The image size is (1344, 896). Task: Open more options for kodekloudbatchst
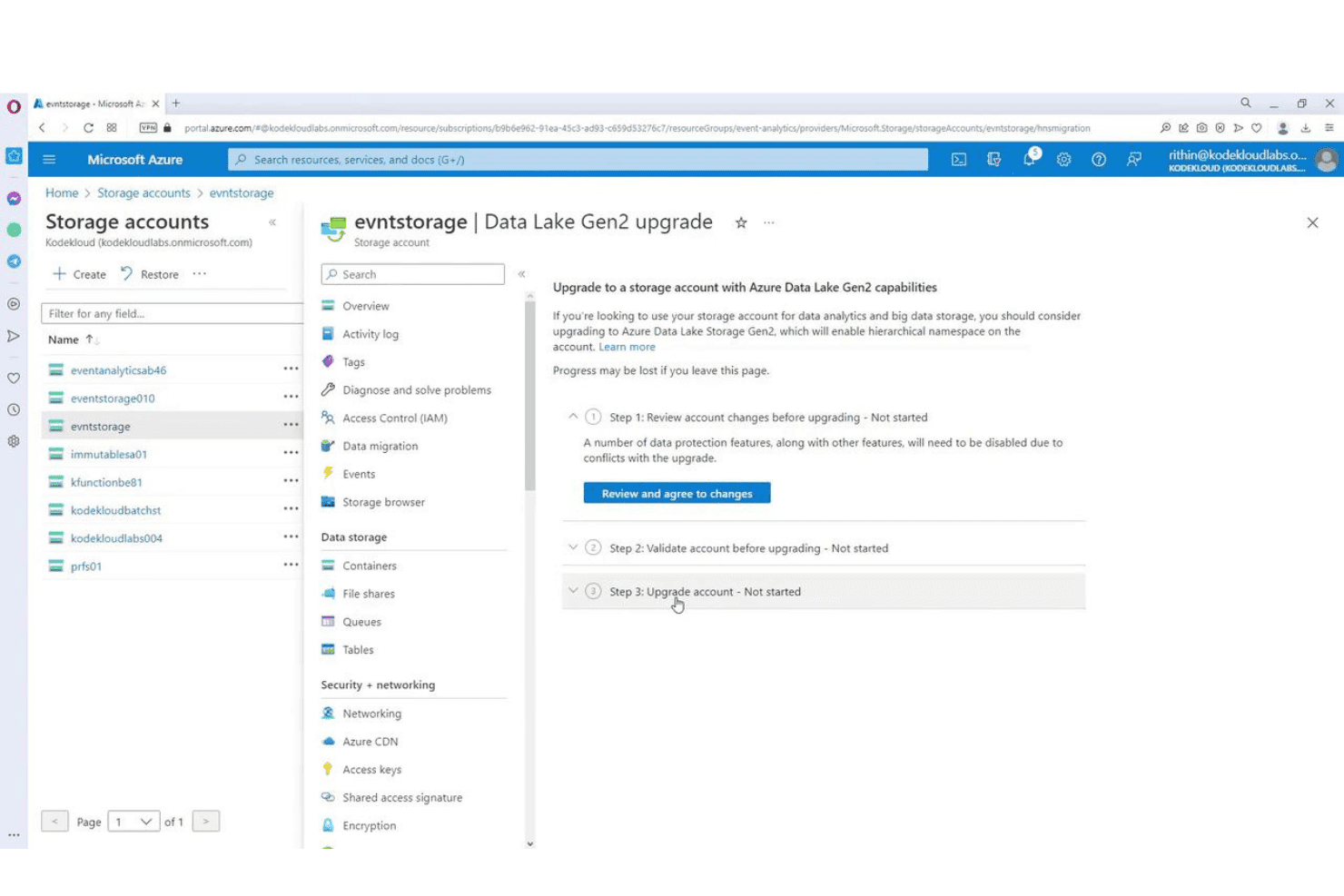291,508
